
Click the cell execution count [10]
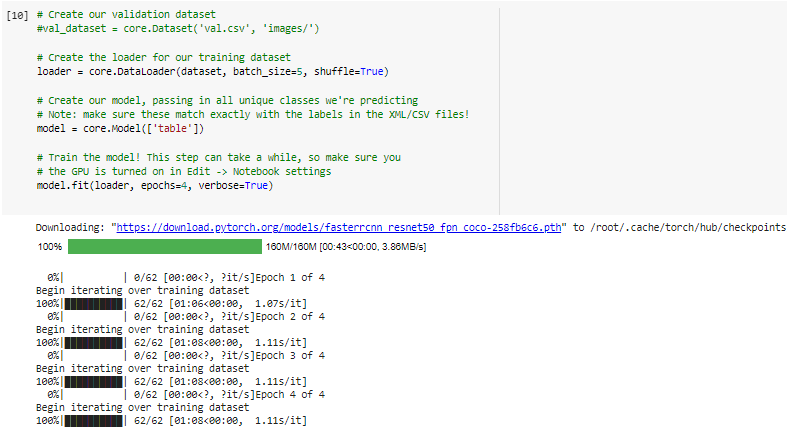tap(17, 15)
